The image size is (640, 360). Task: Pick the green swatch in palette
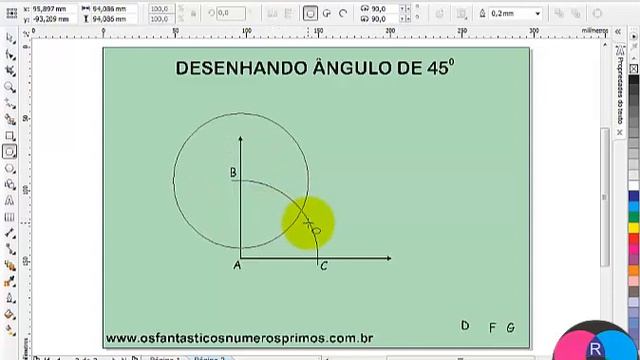click(x=634, y=217)
